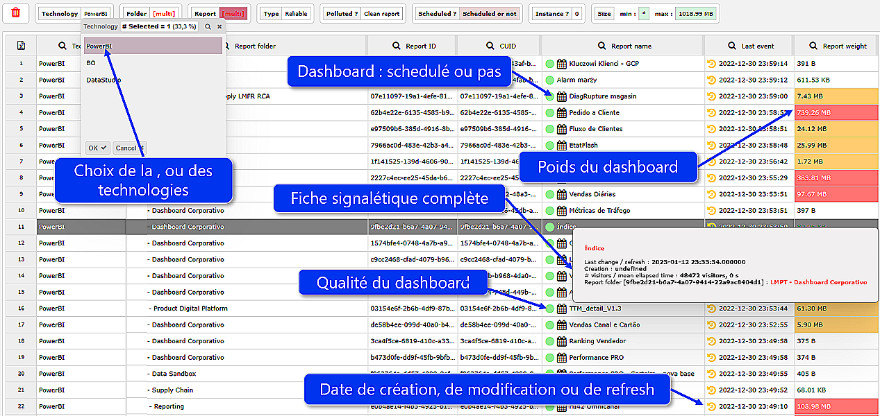
Task: Click the Last event column header
Action: click(x=749, y=47)
